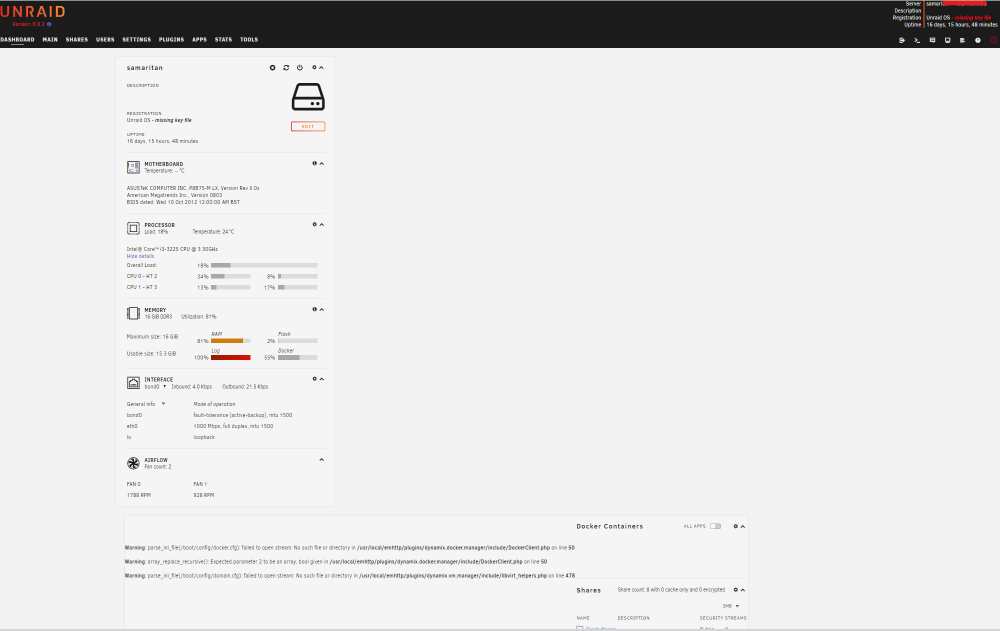Click 'Intel Core i3-3225 CPU' text
Viewport: 1000px width, 631px height.
point(172,249)
